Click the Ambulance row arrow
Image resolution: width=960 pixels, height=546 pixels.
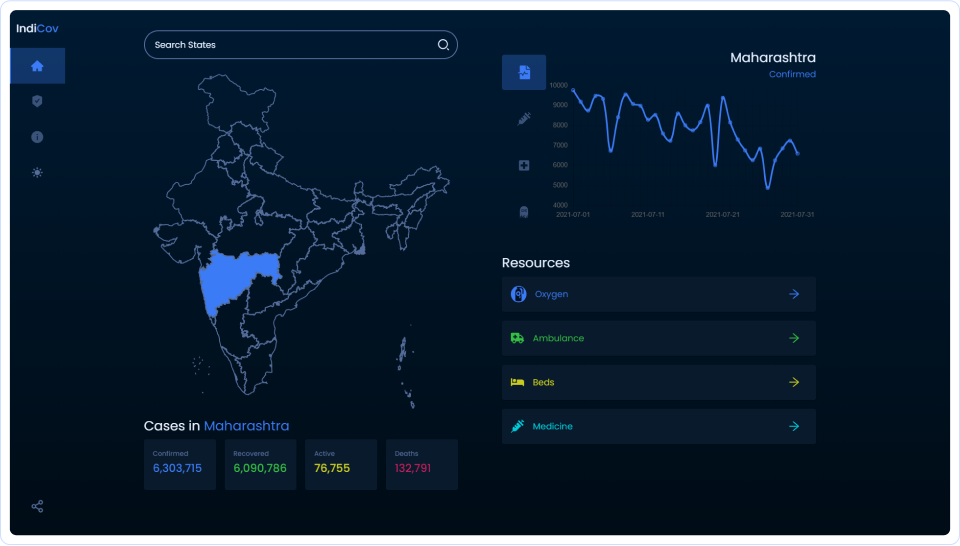coord(794,338)
